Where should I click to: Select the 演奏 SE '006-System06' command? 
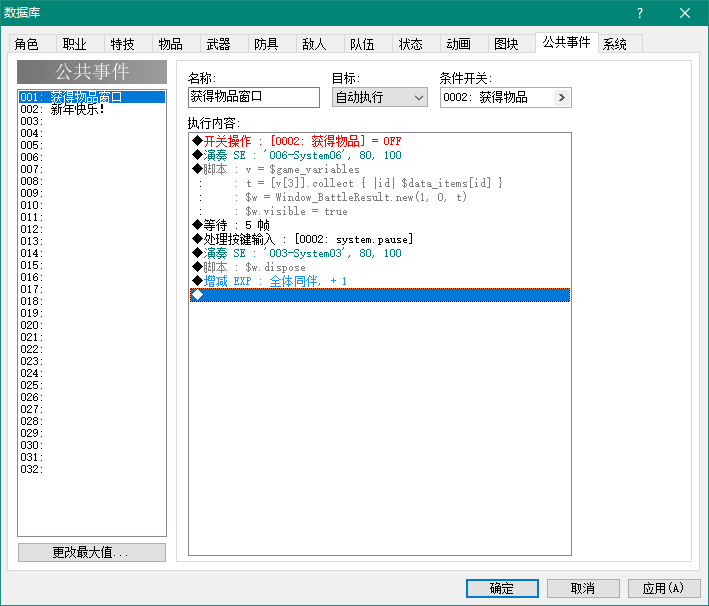coord(380,155)
